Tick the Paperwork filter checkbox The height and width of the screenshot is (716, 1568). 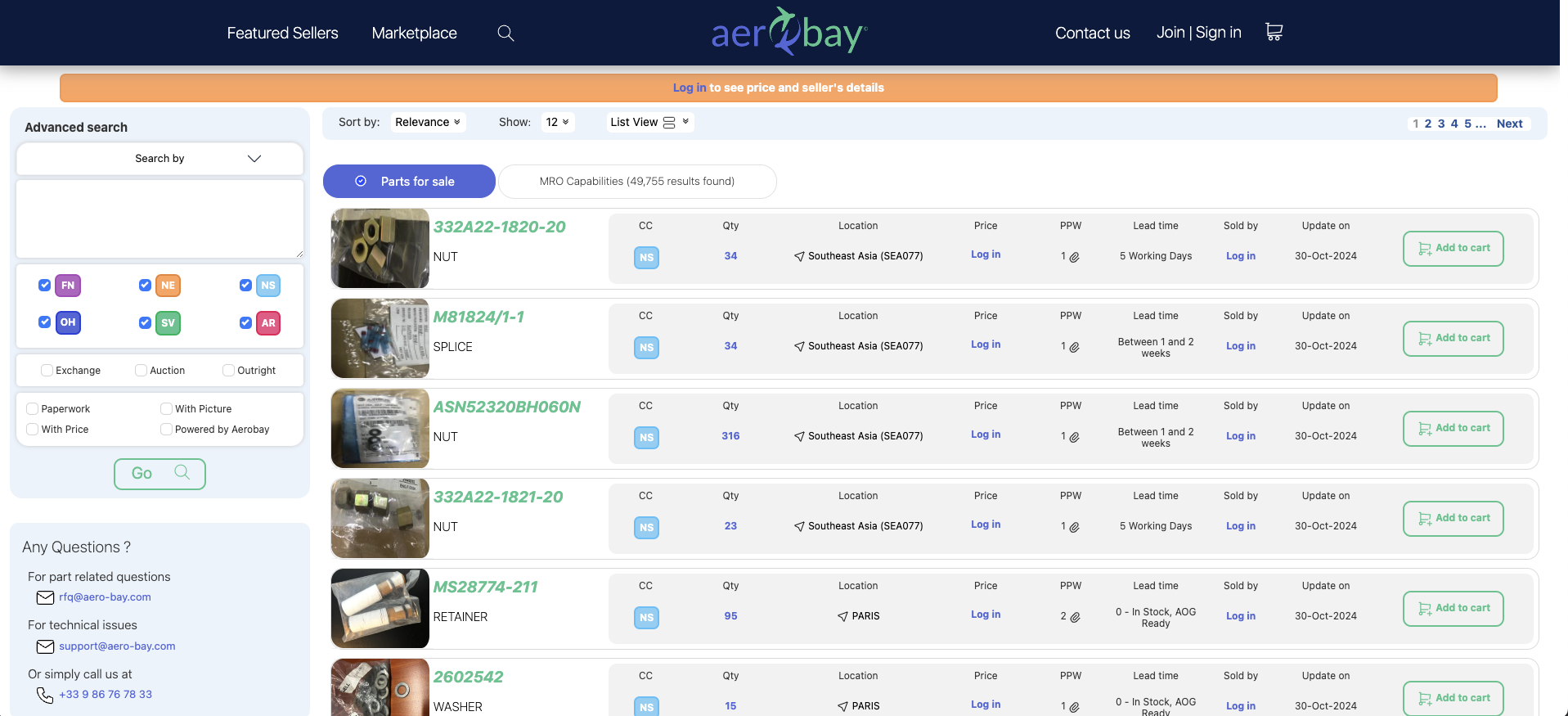coord(33,408)
